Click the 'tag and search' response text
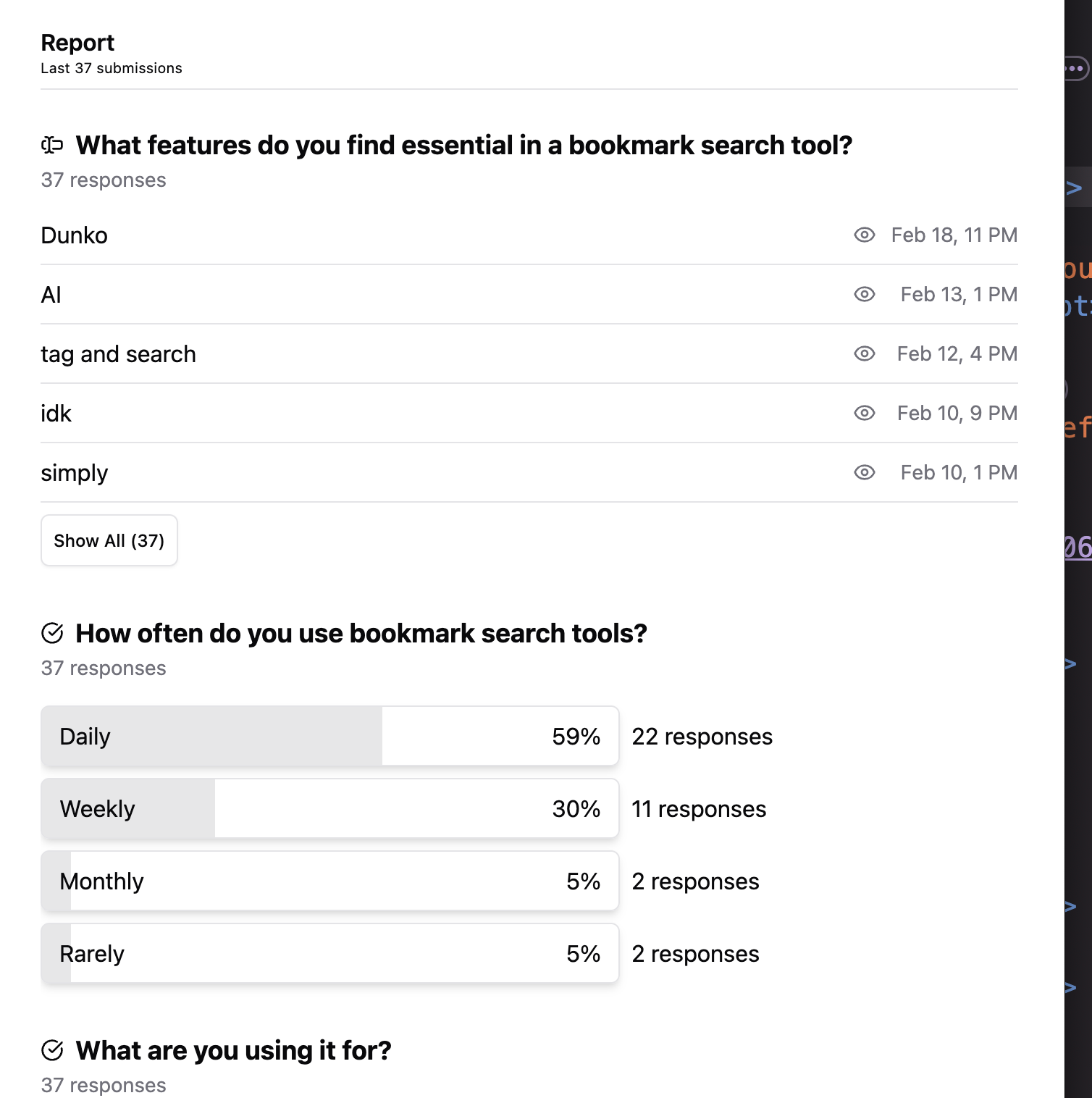This screenshot has width=1092, height=1098. [x=118, y=354]
